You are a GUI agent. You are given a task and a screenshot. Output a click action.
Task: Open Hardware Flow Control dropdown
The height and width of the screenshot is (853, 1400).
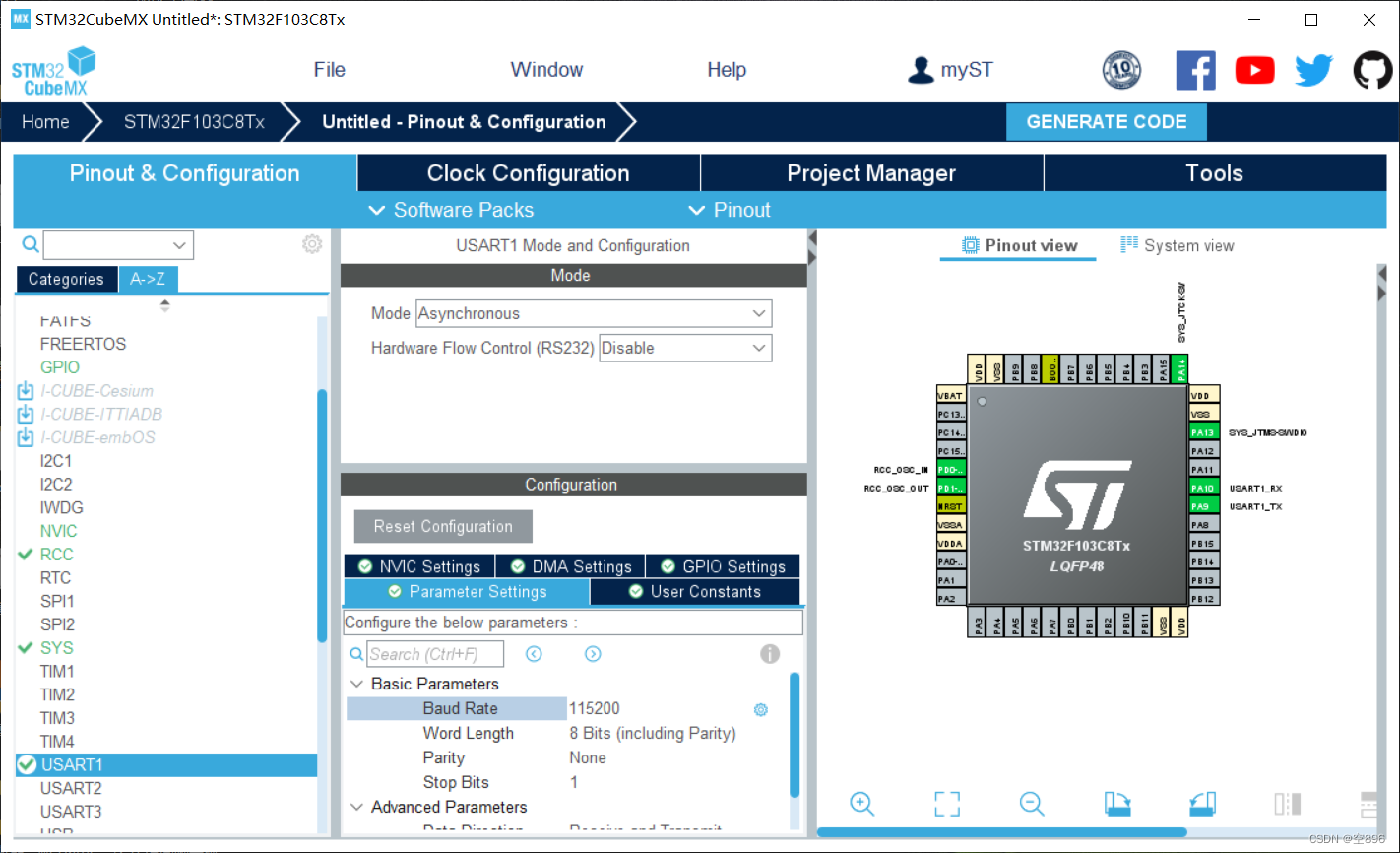(685, 348)
